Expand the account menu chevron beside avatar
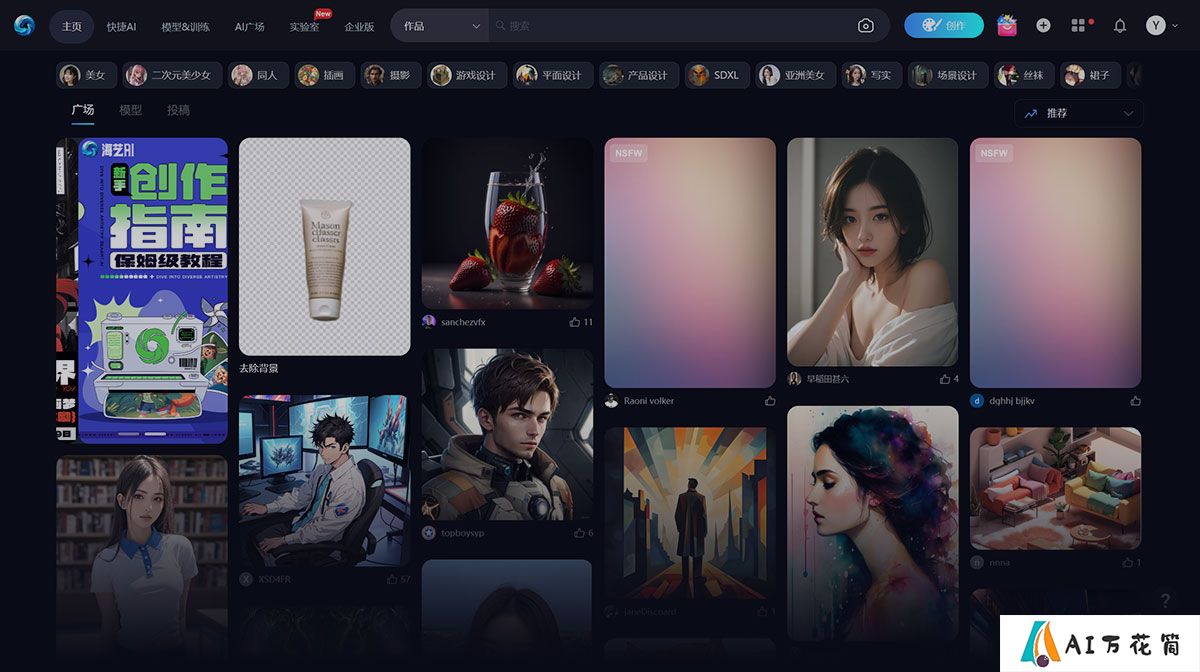This screenshot has width=1200, height=672. click(1177, 26)
